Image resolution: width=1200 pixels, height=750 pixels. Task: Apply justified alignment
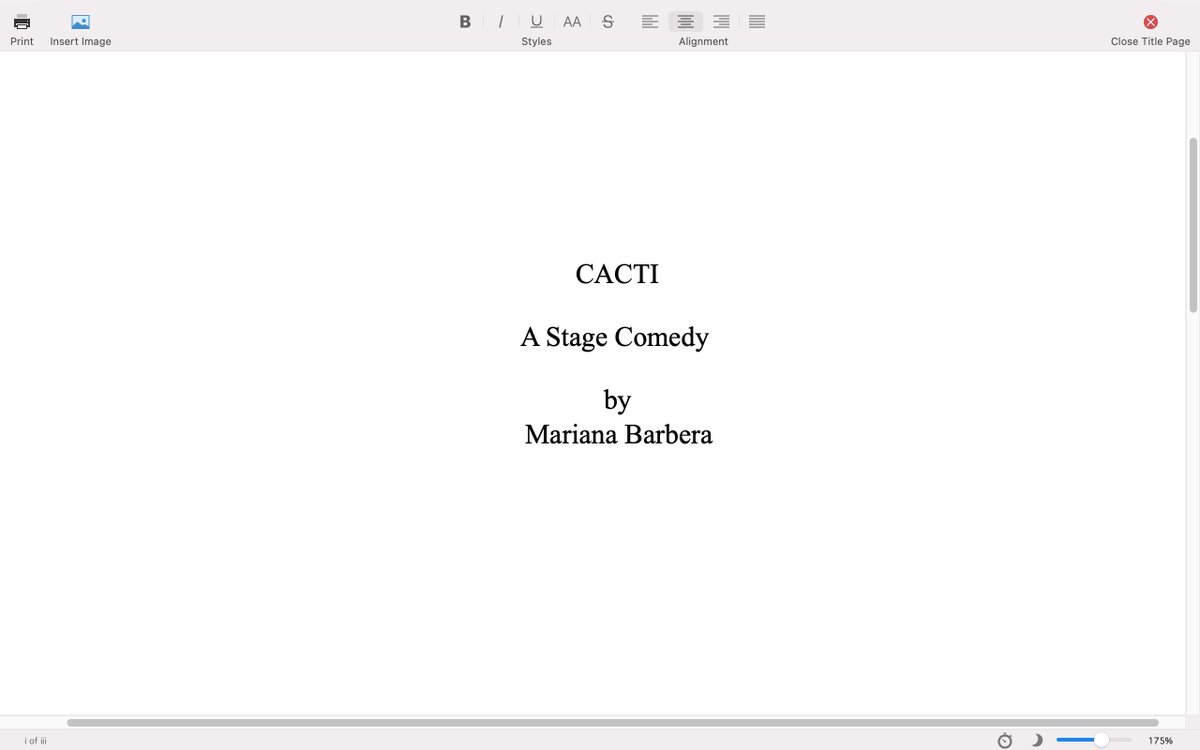757,20
